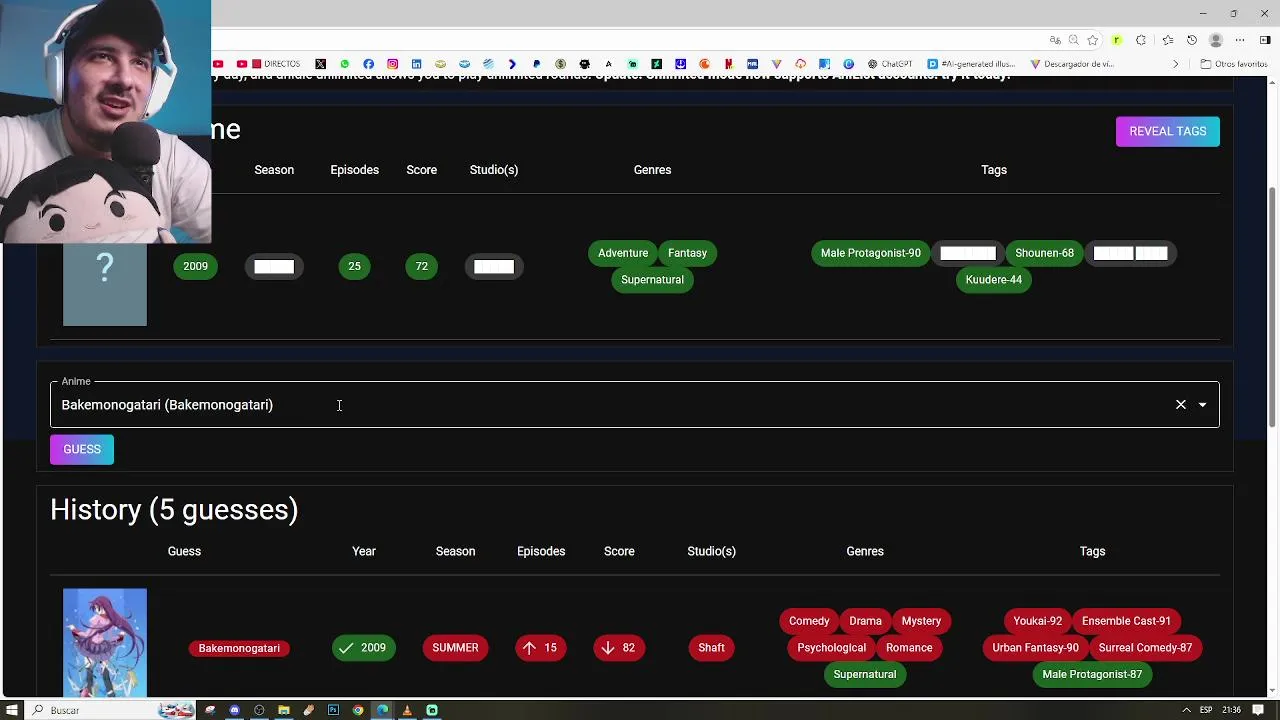Click the translate page icon
Viewport: 1280px width, 720px height.
click(1055, 40)
